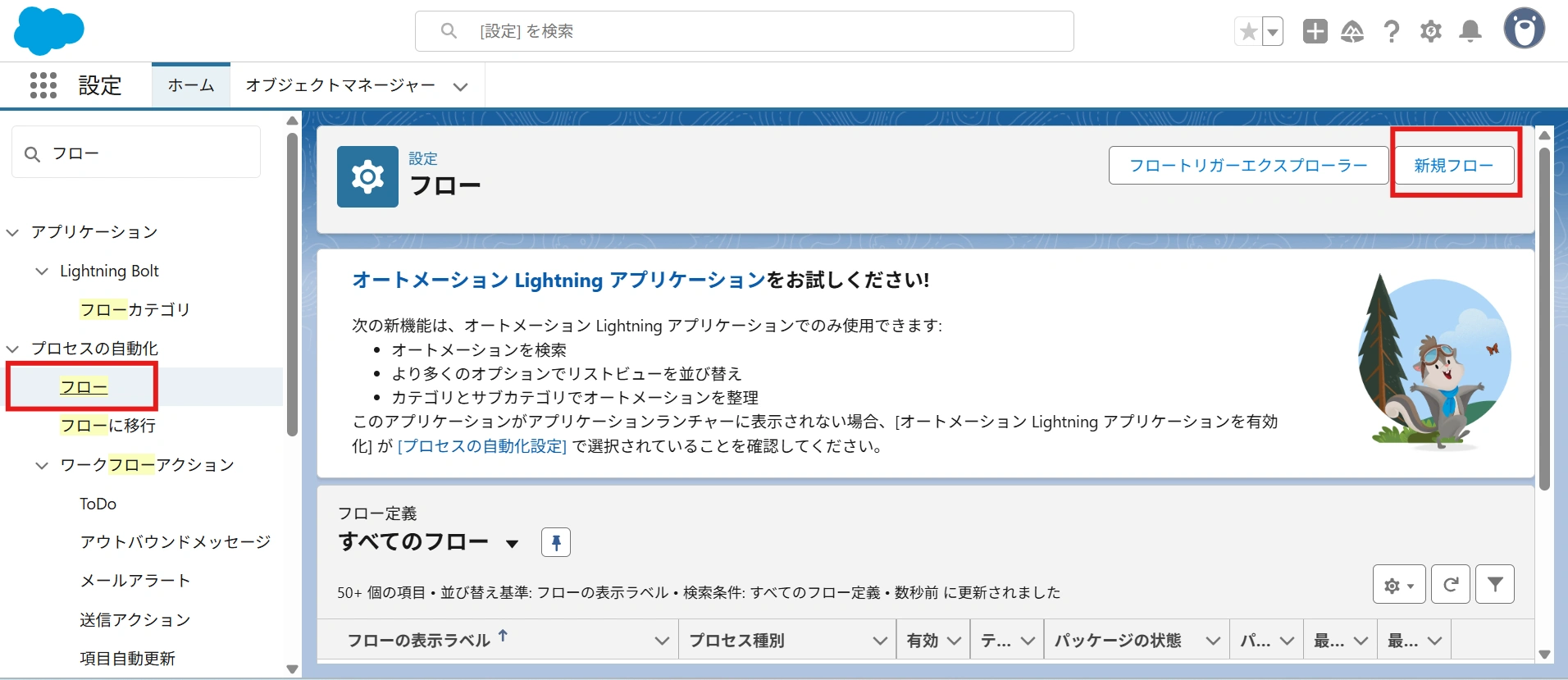Open アウトバウンドメッセージ in the sidebar

coord(175,542)
